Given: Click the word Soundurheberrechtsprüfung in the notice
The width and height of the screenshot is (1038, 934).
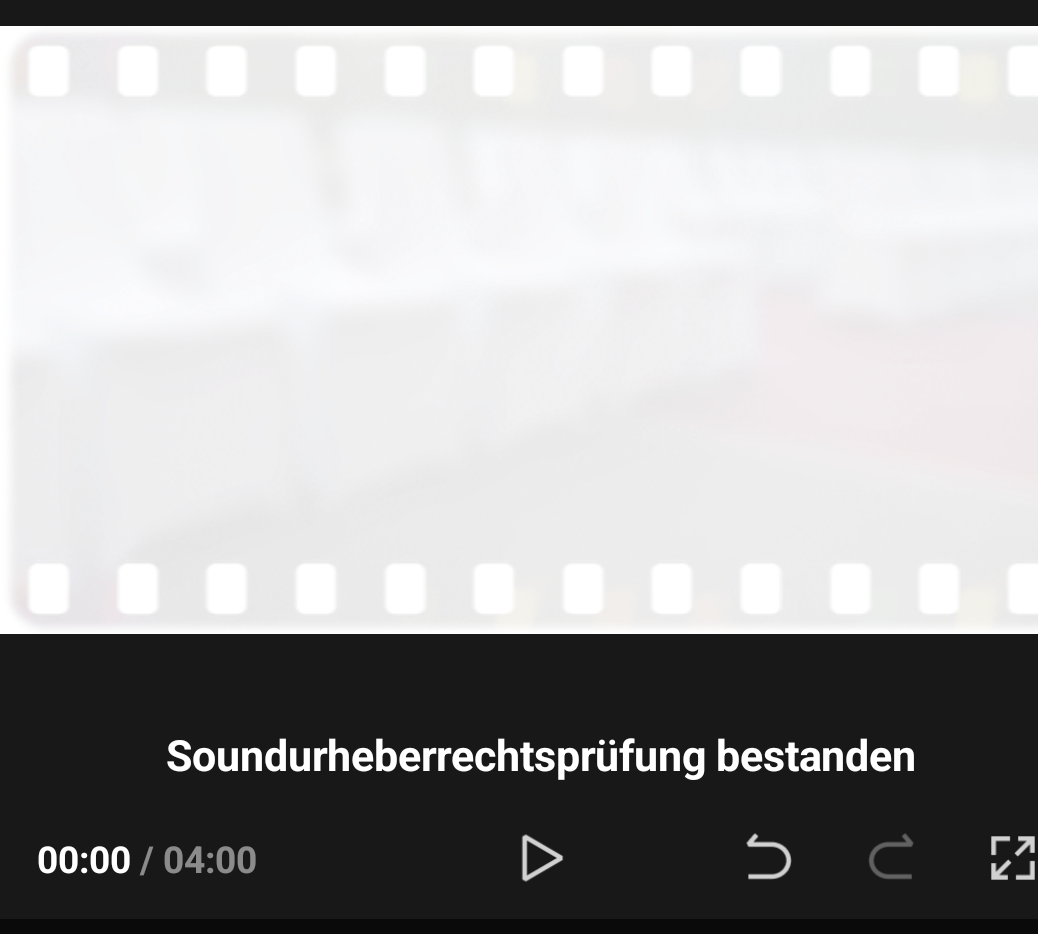Looking at the screenshot, I should (436, 757).
